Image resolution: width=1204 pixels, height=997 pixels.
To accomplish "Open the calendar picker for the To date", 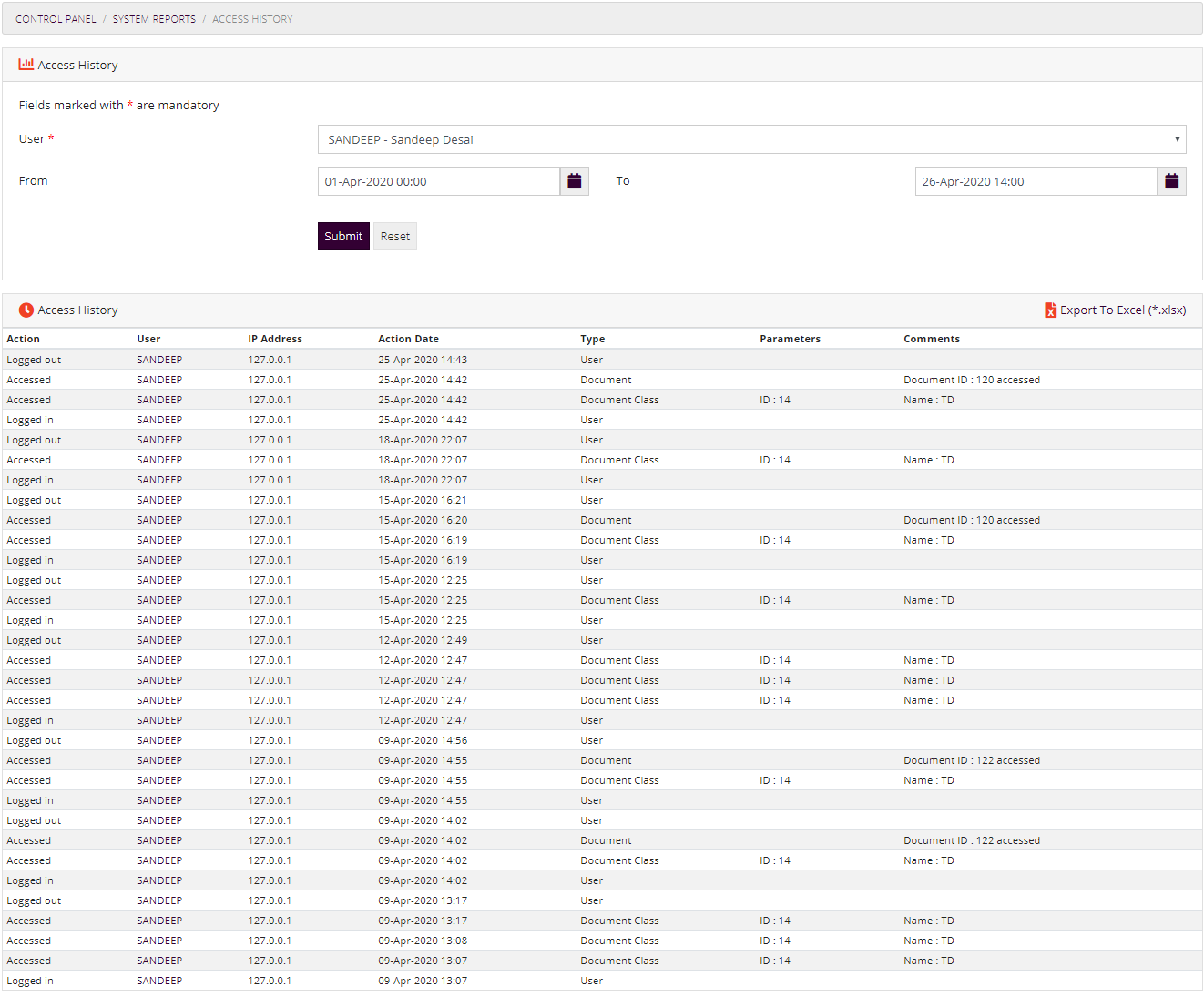I will pos(1171,180).
